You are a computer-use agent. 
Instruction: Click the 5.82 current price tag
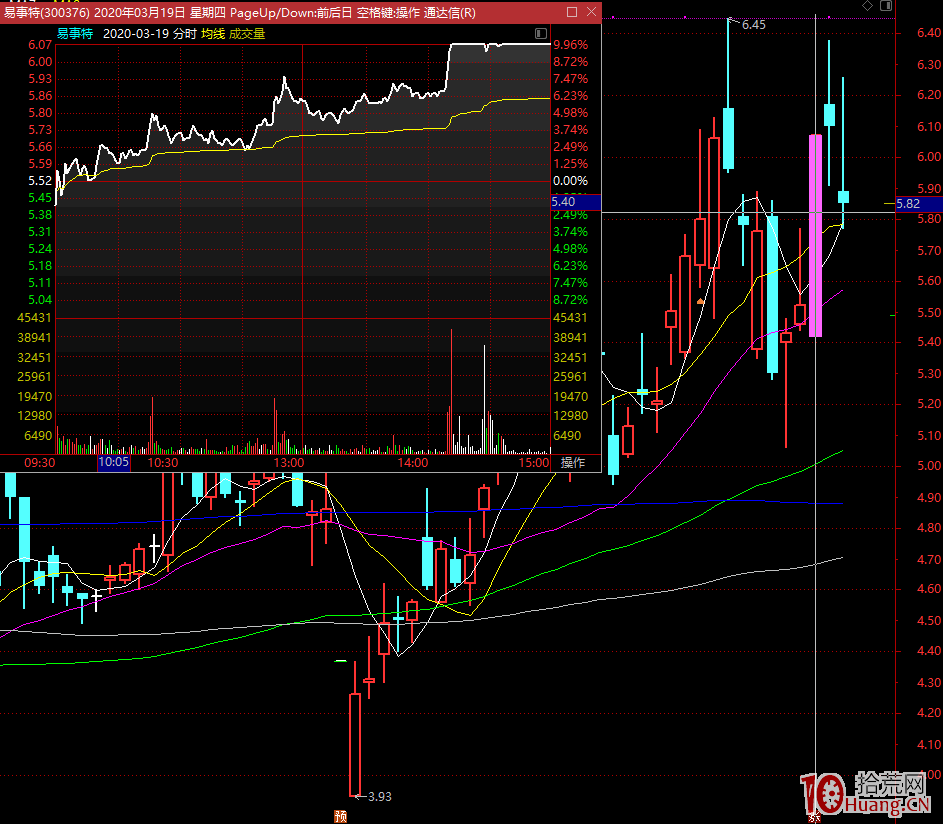(907, 204)
